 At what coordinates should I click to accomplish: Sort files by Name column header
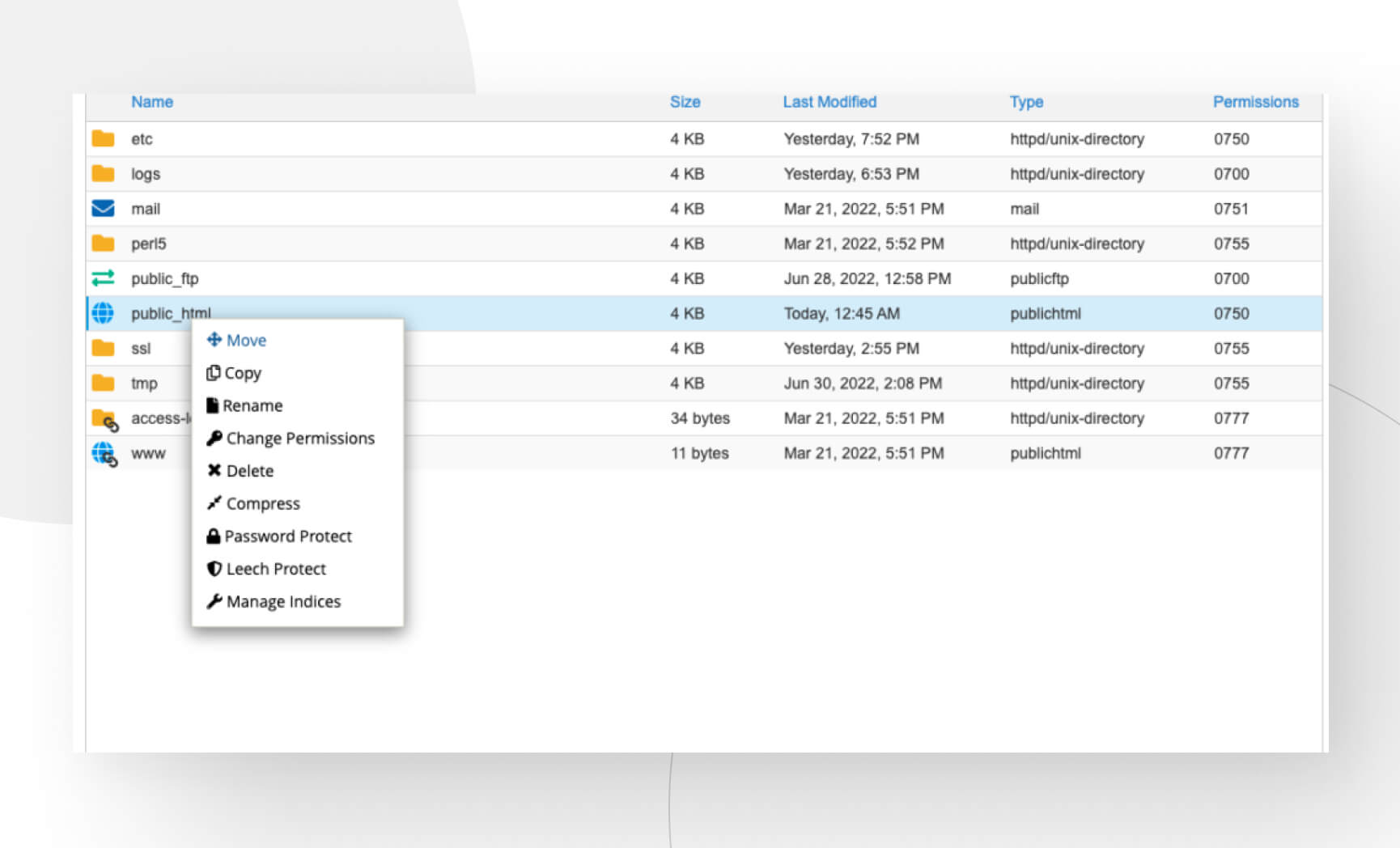152,102
